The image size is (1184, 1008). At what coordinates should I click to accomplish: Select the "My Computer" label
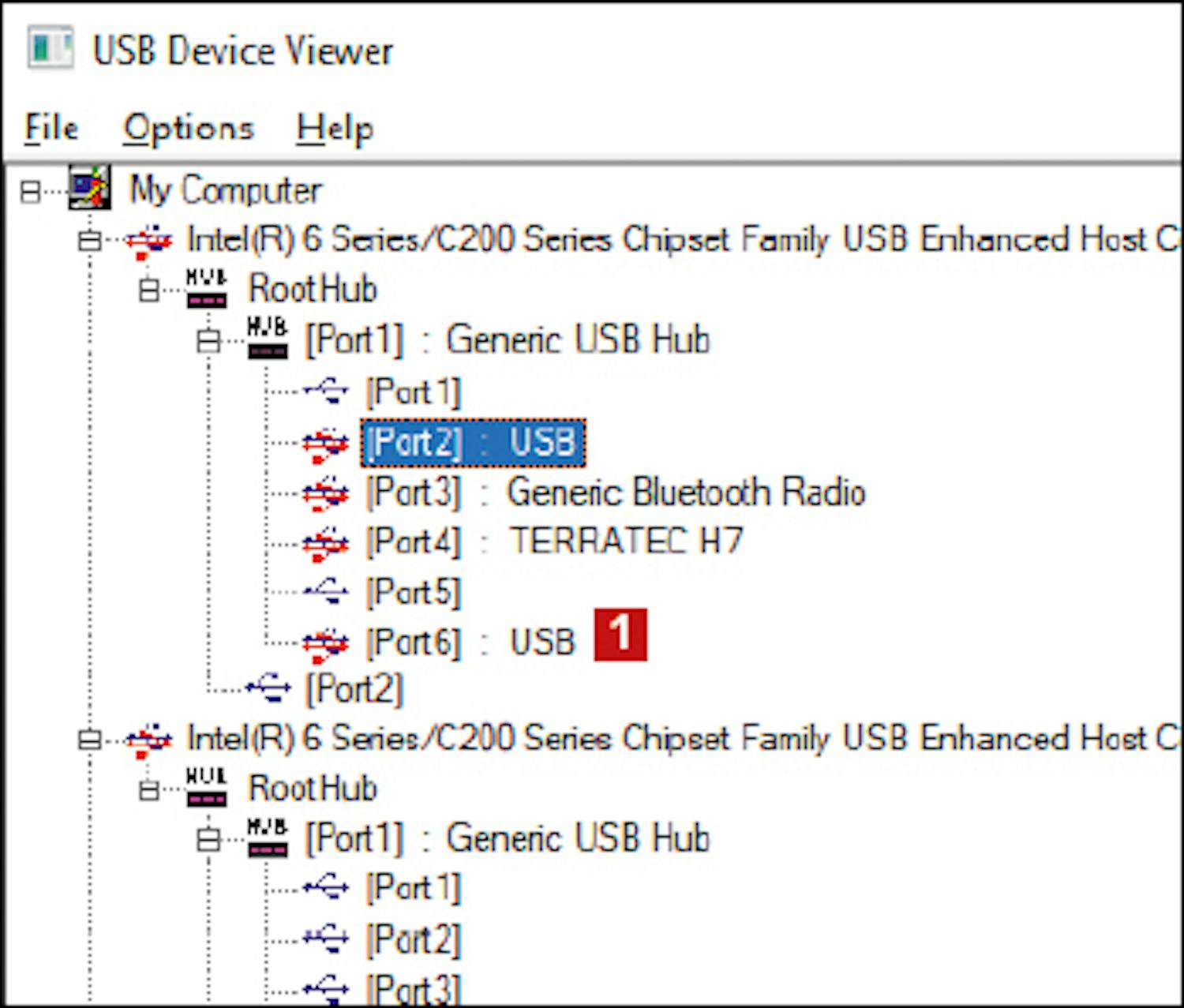(226, 190)
